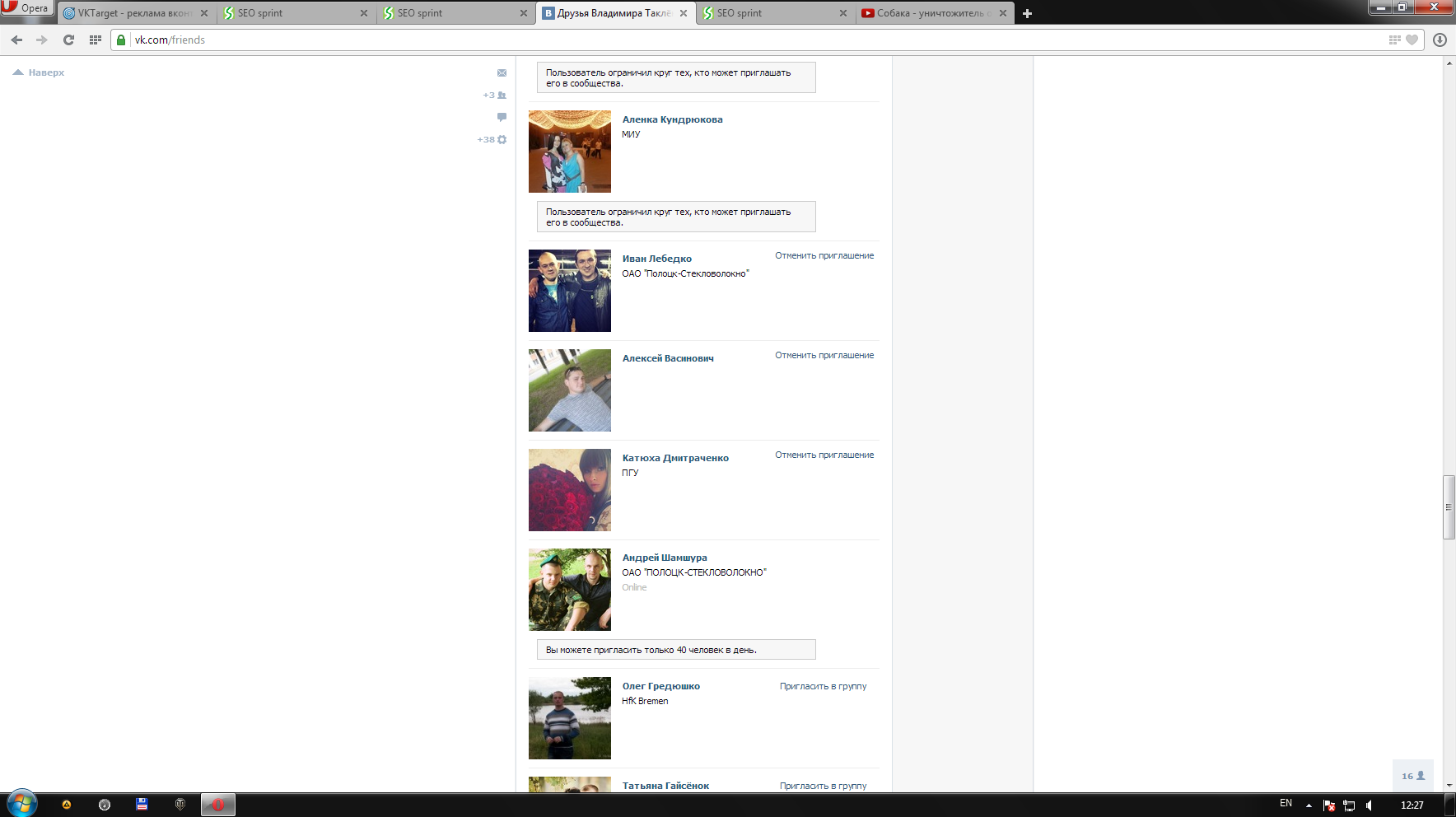
Task: Open the Speed Dial grid
Action: (x=96, y=40)
